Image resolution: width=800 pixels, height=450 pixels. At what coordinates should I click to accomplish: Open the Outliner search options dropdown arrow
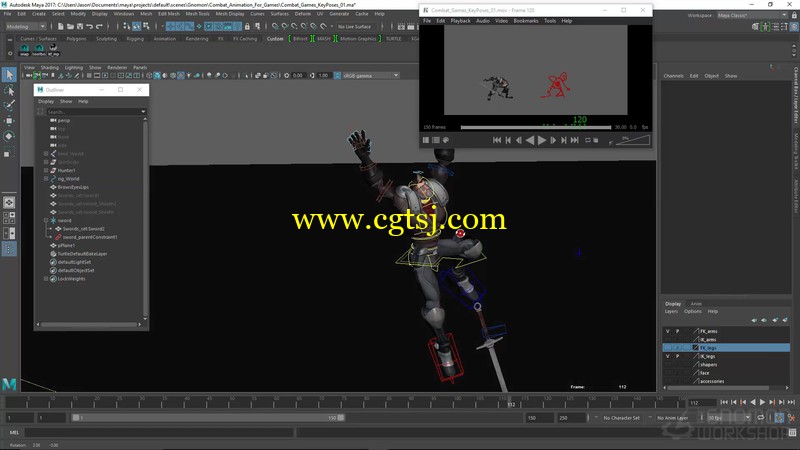click(143, 112)
